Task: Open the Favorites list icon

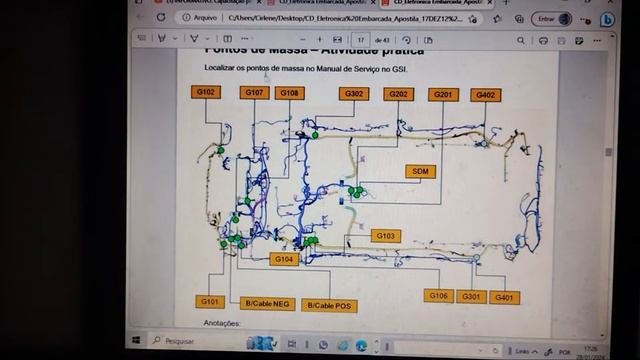Action: 497,19
